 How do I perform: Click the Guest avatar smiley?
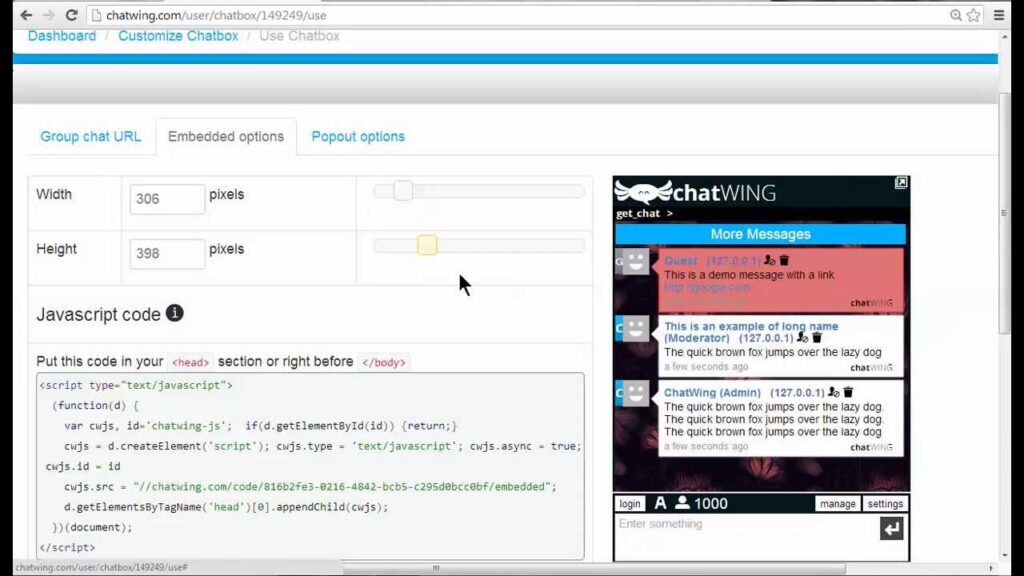tap(635, 262)
